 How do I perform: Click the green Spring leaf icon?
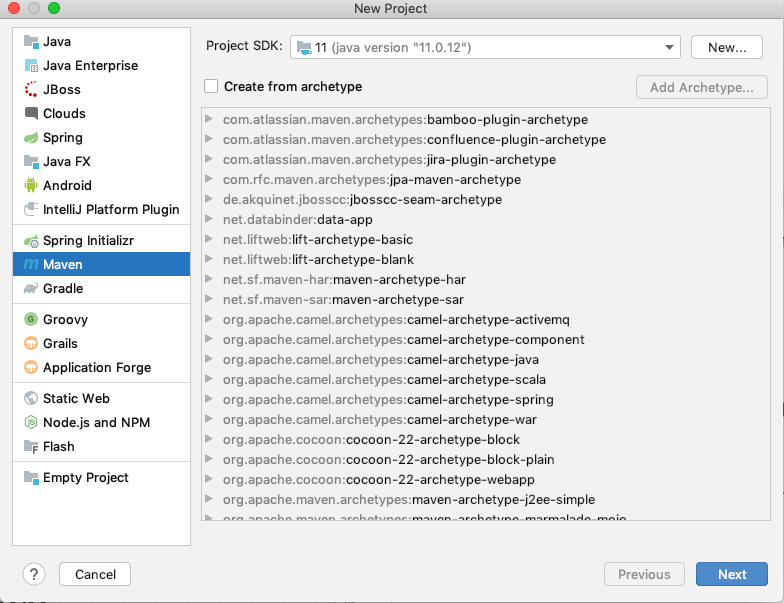(x=31, y=138)
